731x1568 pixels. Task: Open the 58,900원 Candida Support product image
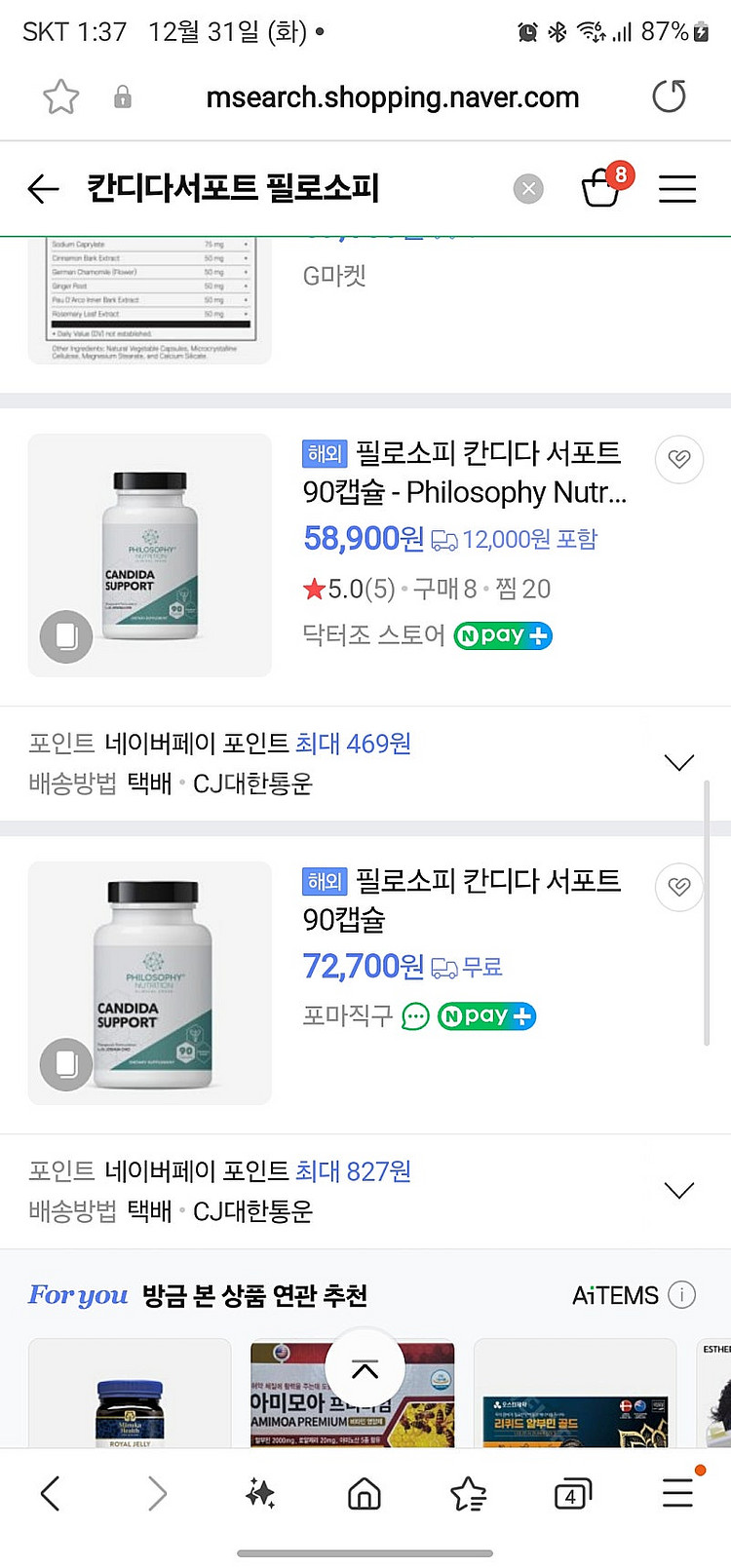coord(150,555)
